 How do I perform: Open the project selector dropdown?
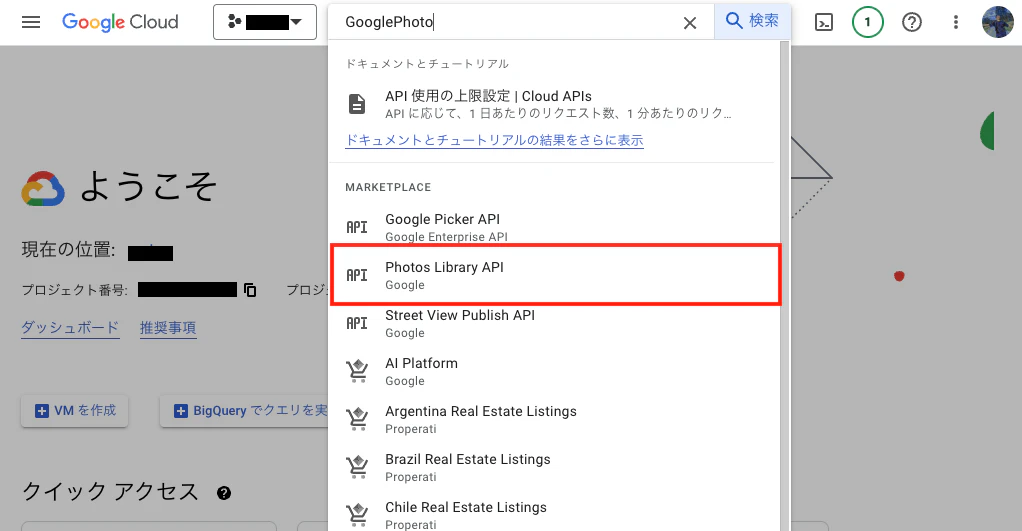(265, 22)
